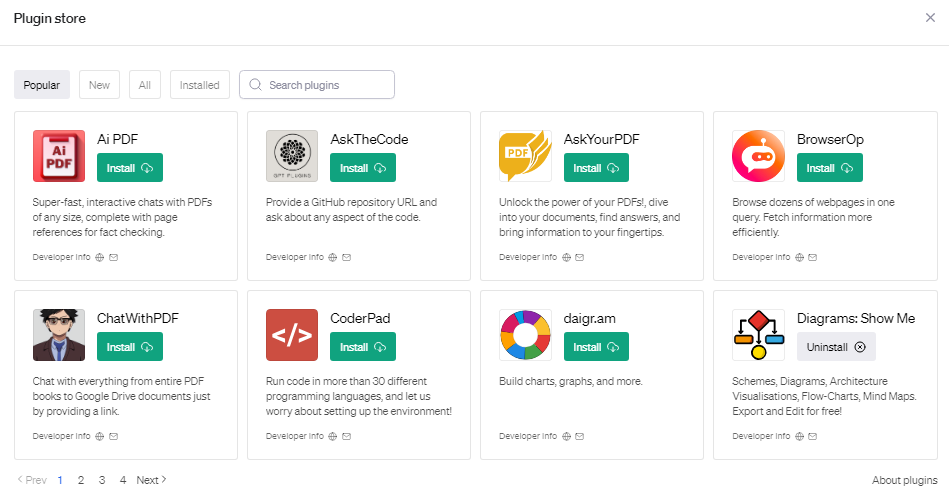
Task: Open BrowserOp developer website globe icon
Action: click(x=800, y=257)
